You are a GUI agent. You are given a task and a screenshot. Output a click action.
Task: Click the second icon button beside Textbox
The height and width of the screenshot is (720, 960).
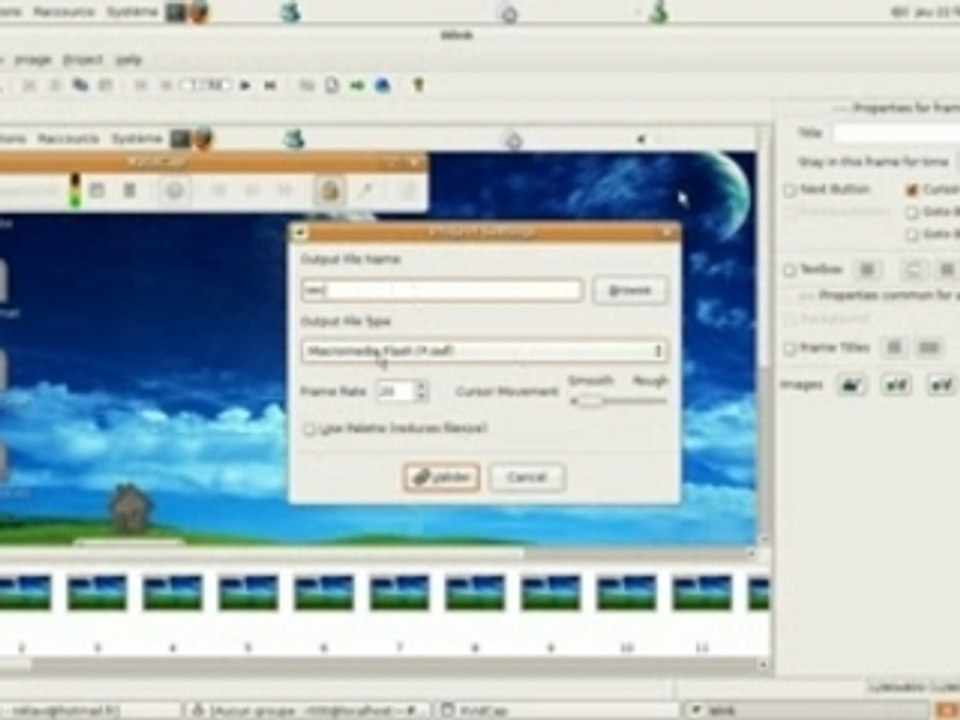[913, 269]
